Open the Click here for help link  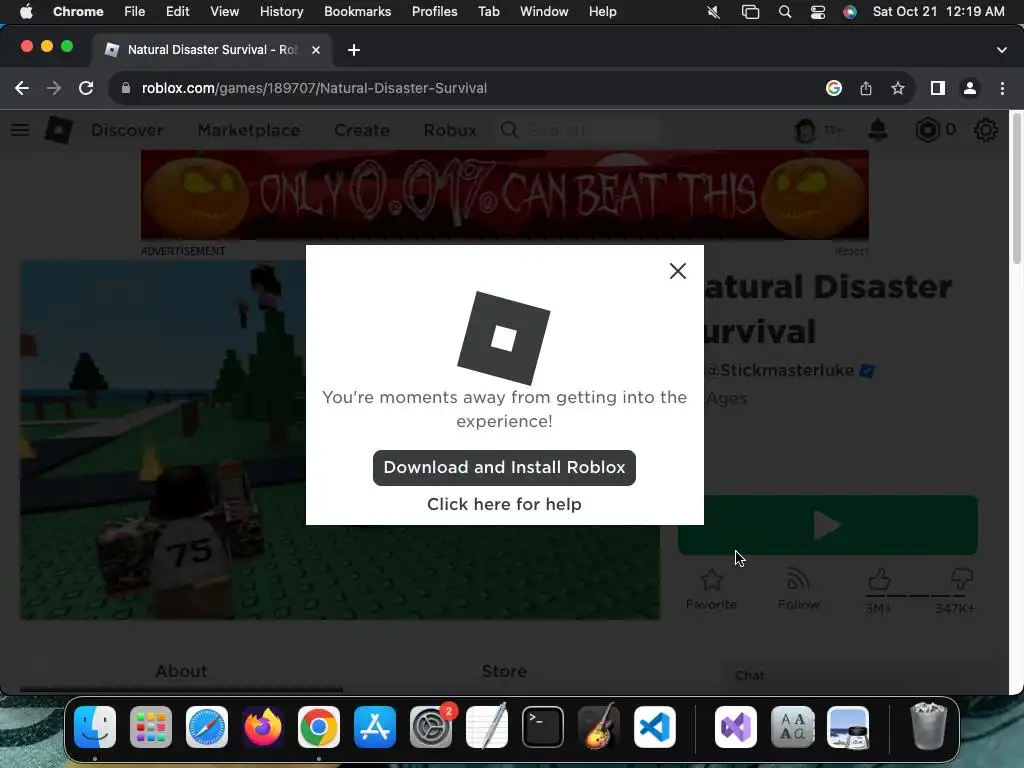click(504, 504)
